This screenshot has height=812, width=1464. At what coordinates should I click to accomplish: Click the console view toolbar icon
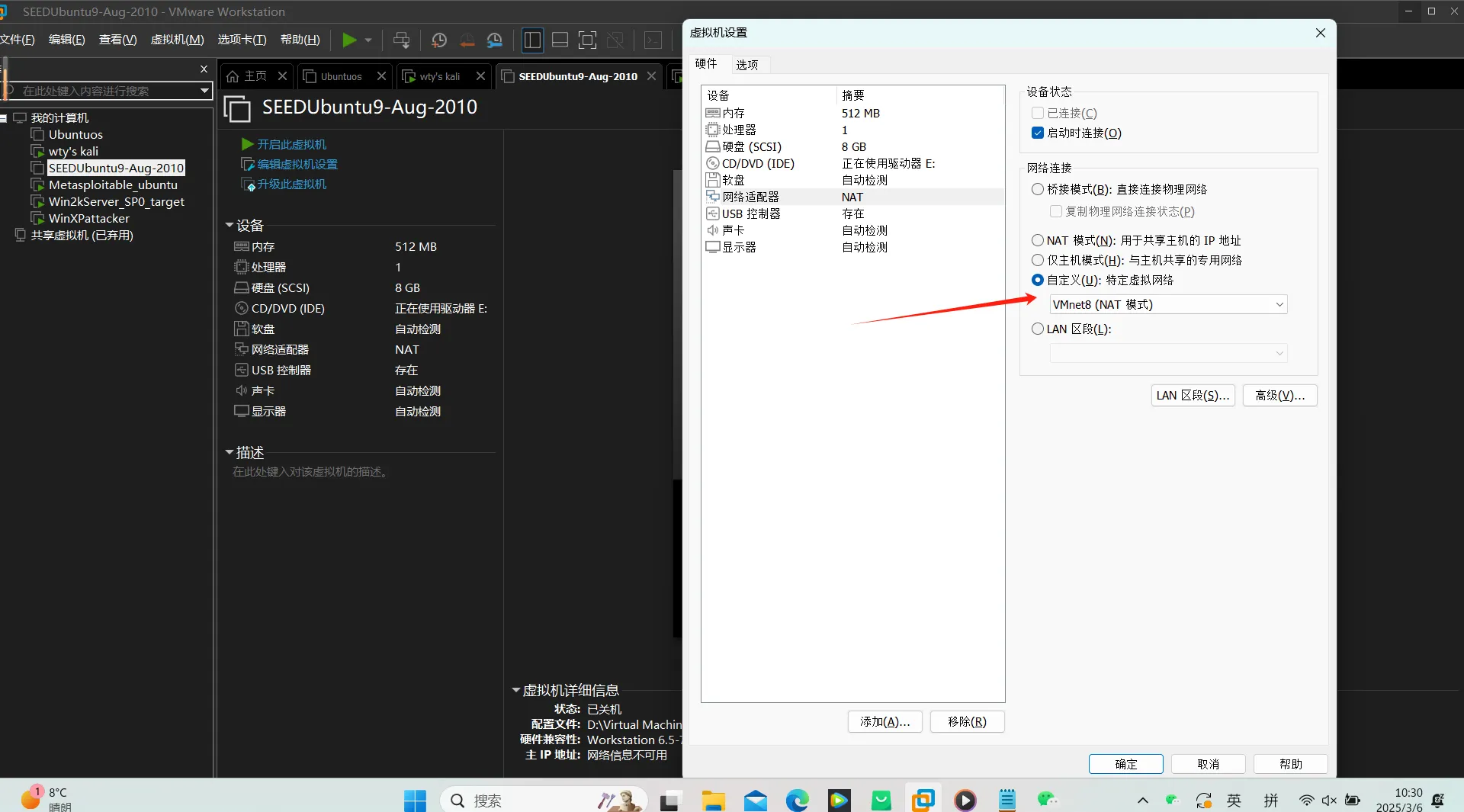tap(653, 40)
